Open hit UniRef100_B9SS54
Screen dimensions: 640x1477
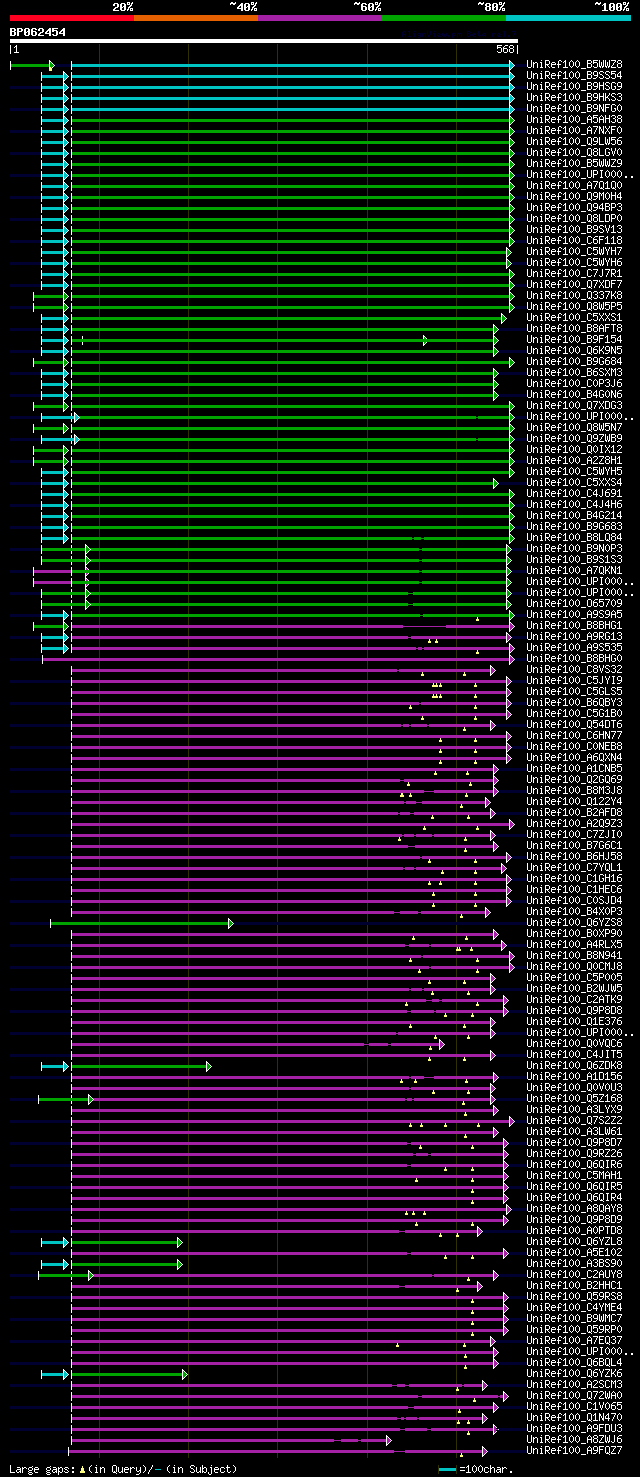(x=574, y=75)
